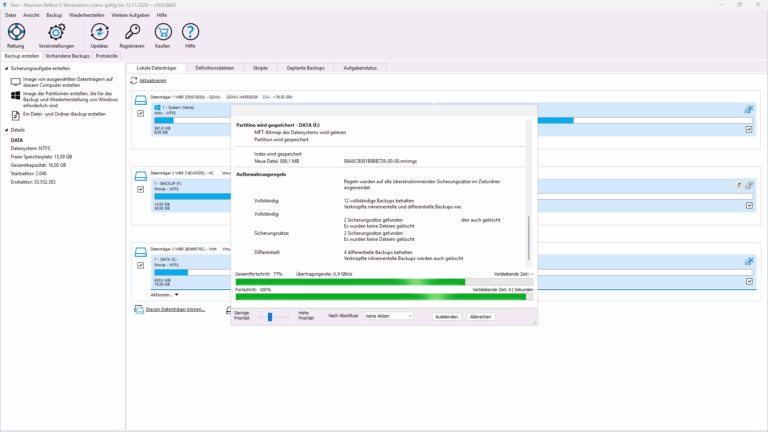768x432 pixels.
Task: Click grey running-man icon on BACKUP partition row
Action: [x=749, y=185]
